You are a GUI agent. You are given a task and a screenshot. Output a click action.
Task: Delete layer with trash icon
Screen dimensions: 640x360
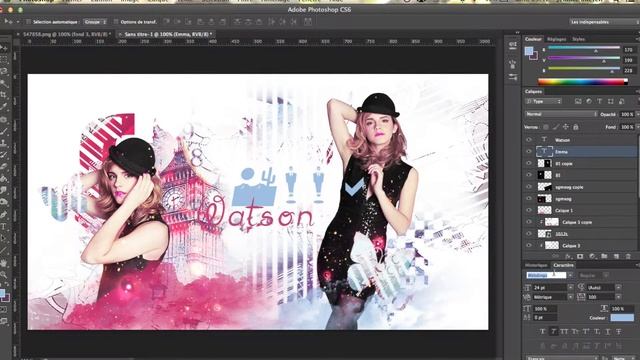(629, 256)
